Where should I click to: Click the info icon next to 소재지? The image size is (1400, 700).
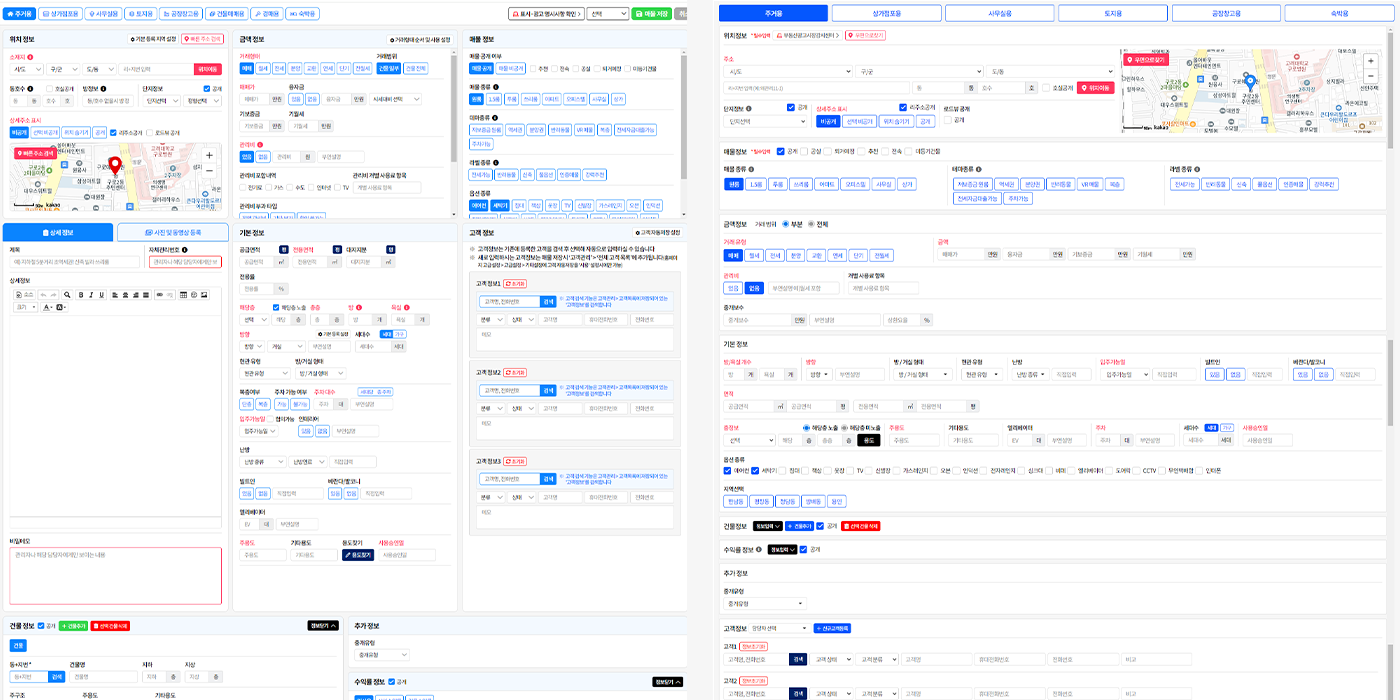[30, 57]
